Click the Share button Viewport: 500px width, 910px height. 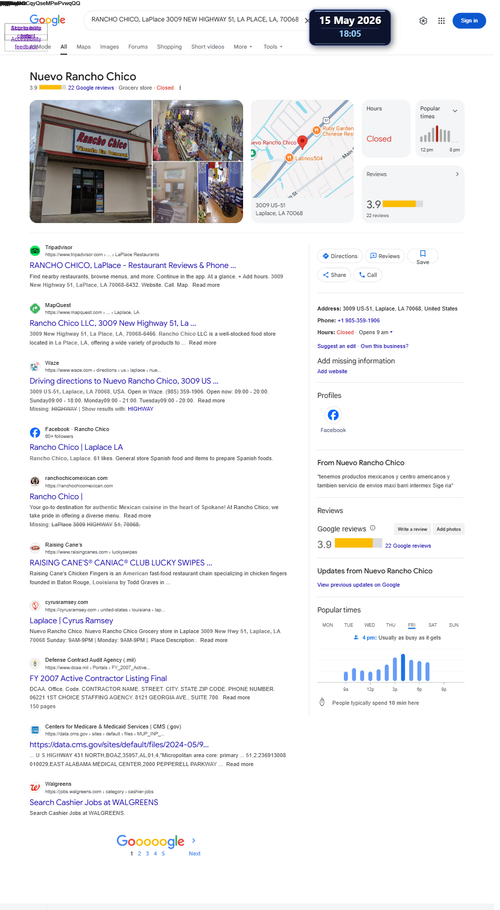pos(334,275)
